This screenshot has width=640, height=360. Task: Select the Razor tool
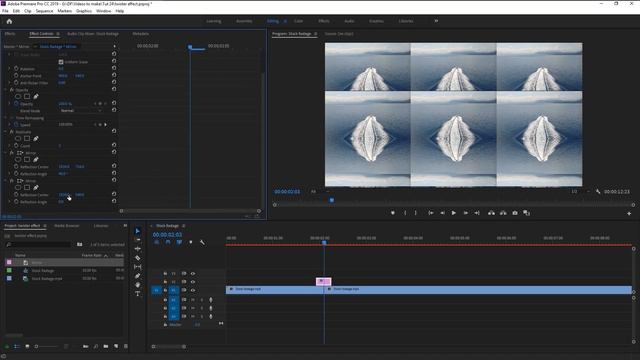[x=138, y=258]
